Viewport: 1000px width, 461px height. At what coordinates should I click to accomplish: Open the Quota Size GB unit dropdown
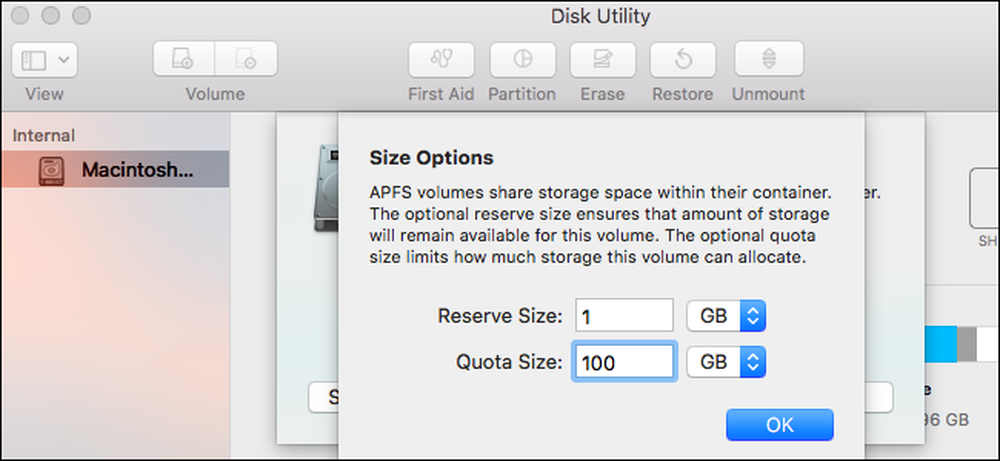[726, 362]
